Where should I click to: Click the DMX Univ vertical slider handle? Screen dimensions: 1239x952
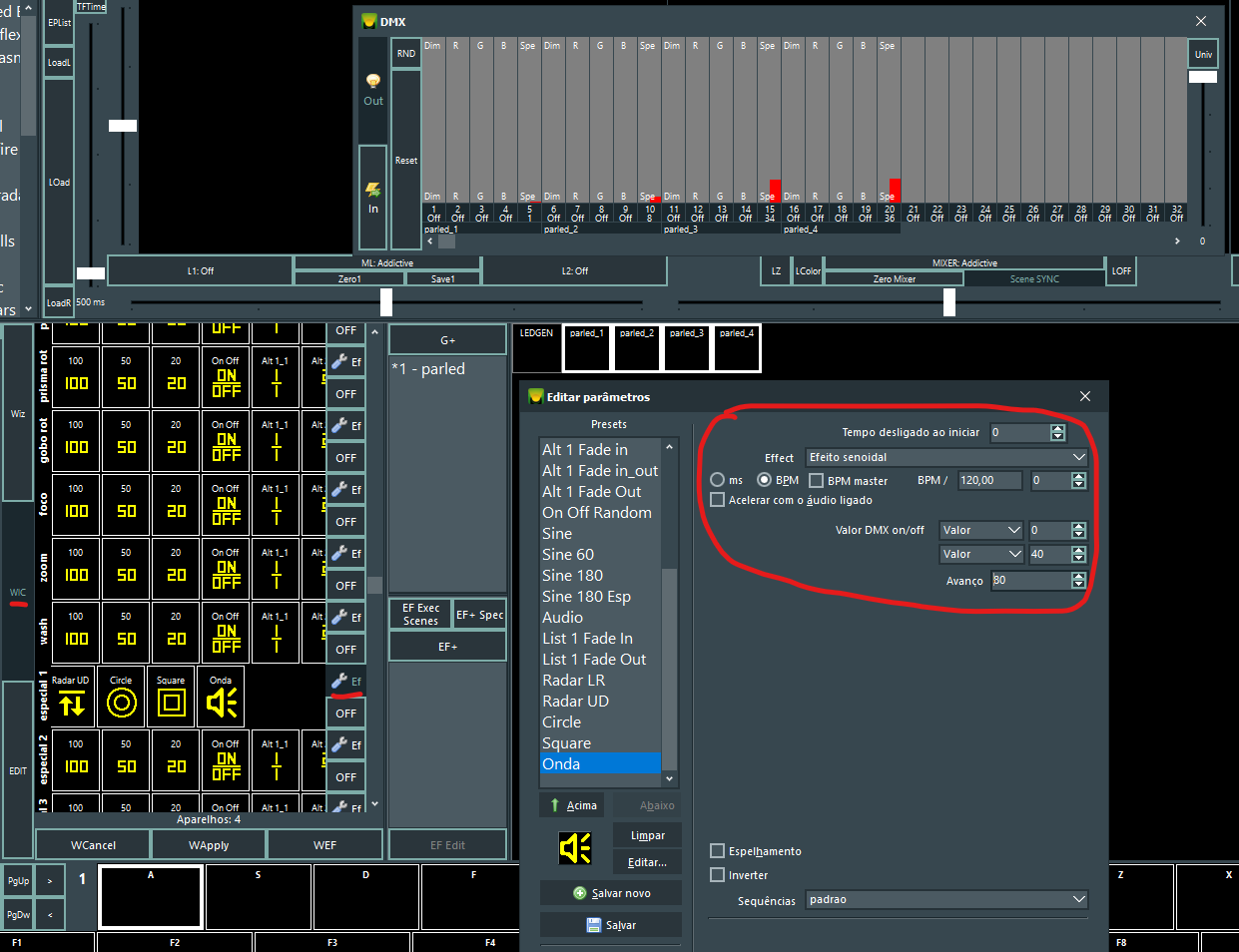[x=1202, y=77]
